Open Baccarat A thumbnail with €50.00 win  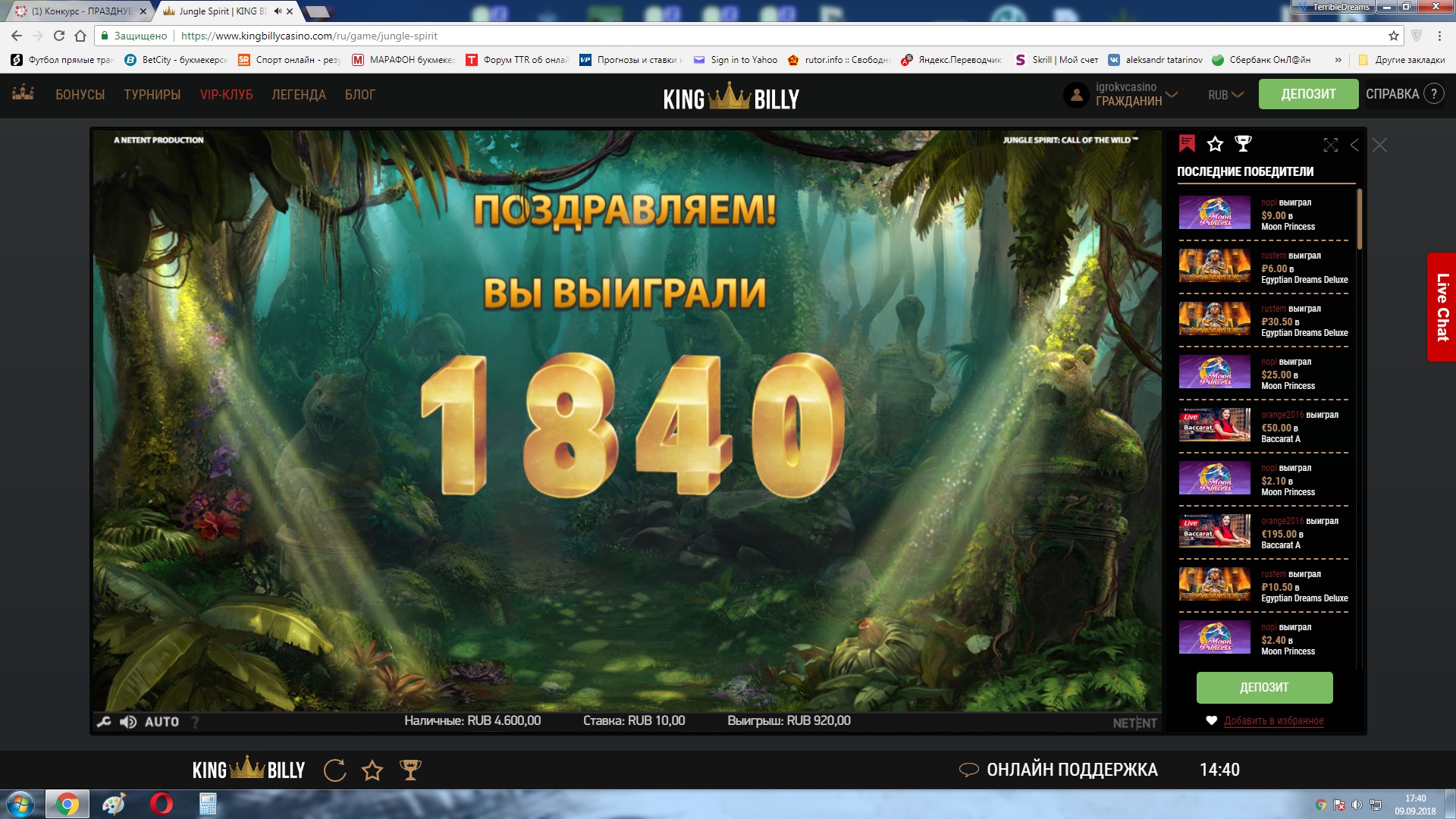point(1214,425)
